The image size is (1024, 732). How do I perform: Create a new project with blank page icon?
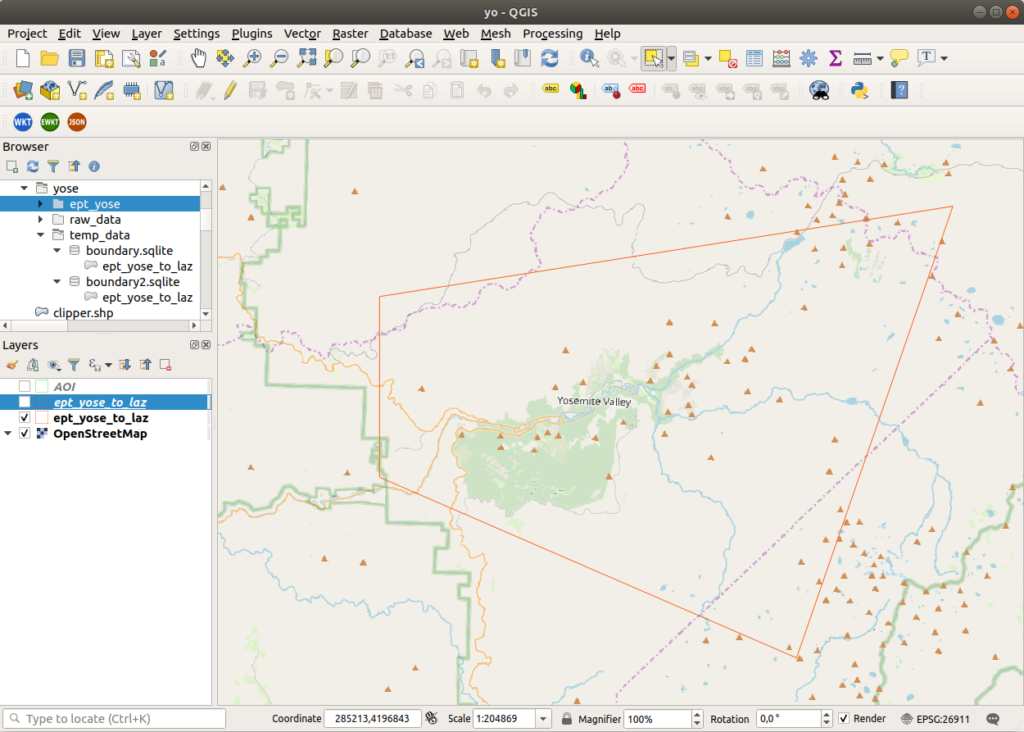pyautogui.click(x=23, y=58)
